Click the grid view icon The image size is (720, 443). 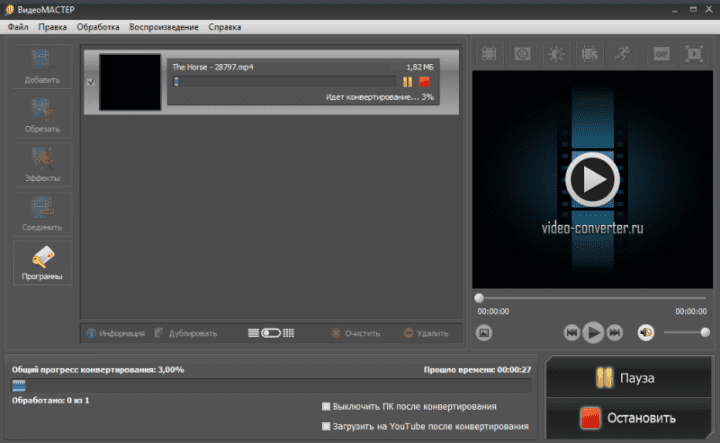tap(288, 333)
